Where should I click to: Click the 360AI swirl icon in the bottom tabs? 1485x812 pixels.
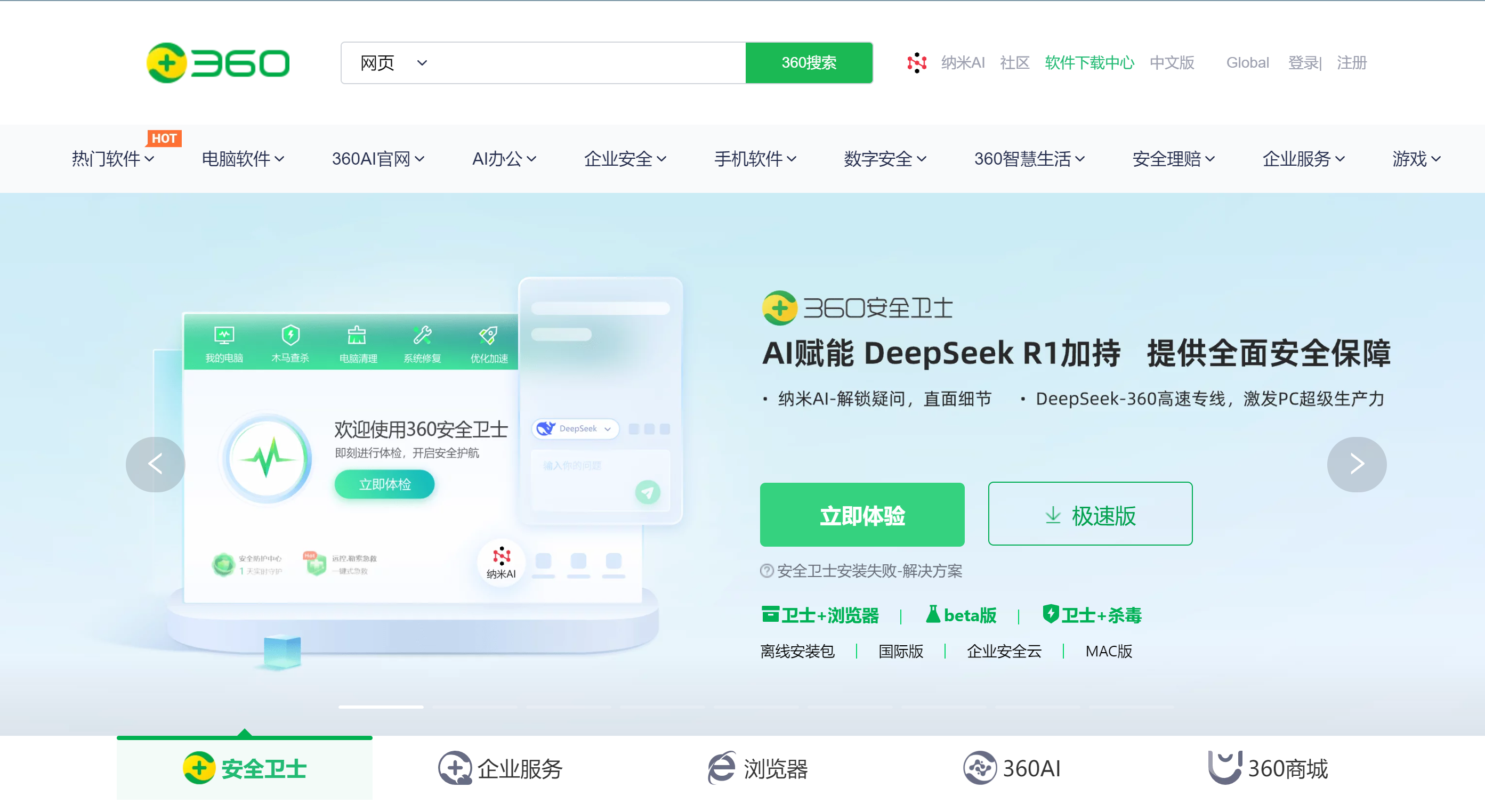click(x=980, y=768)
